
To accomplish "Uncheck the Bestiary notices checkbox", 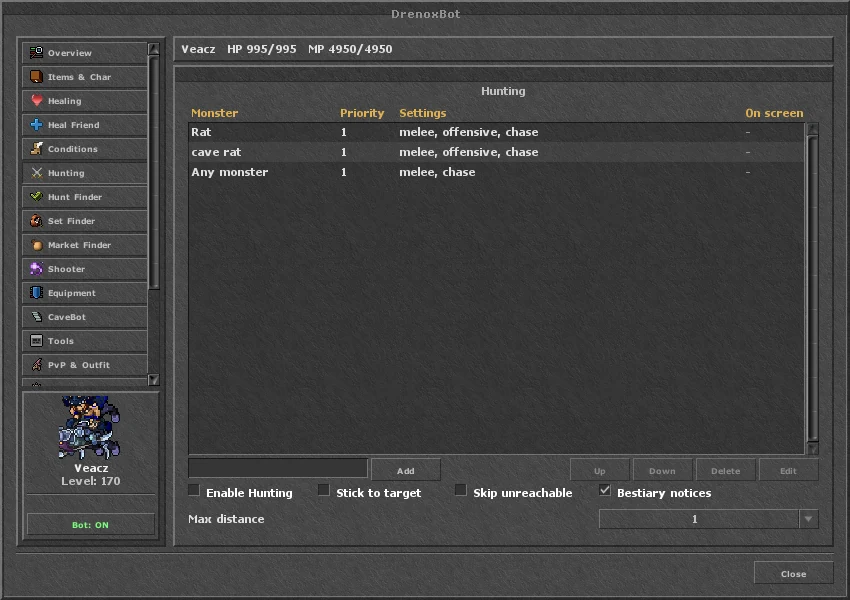I will 605,491.
